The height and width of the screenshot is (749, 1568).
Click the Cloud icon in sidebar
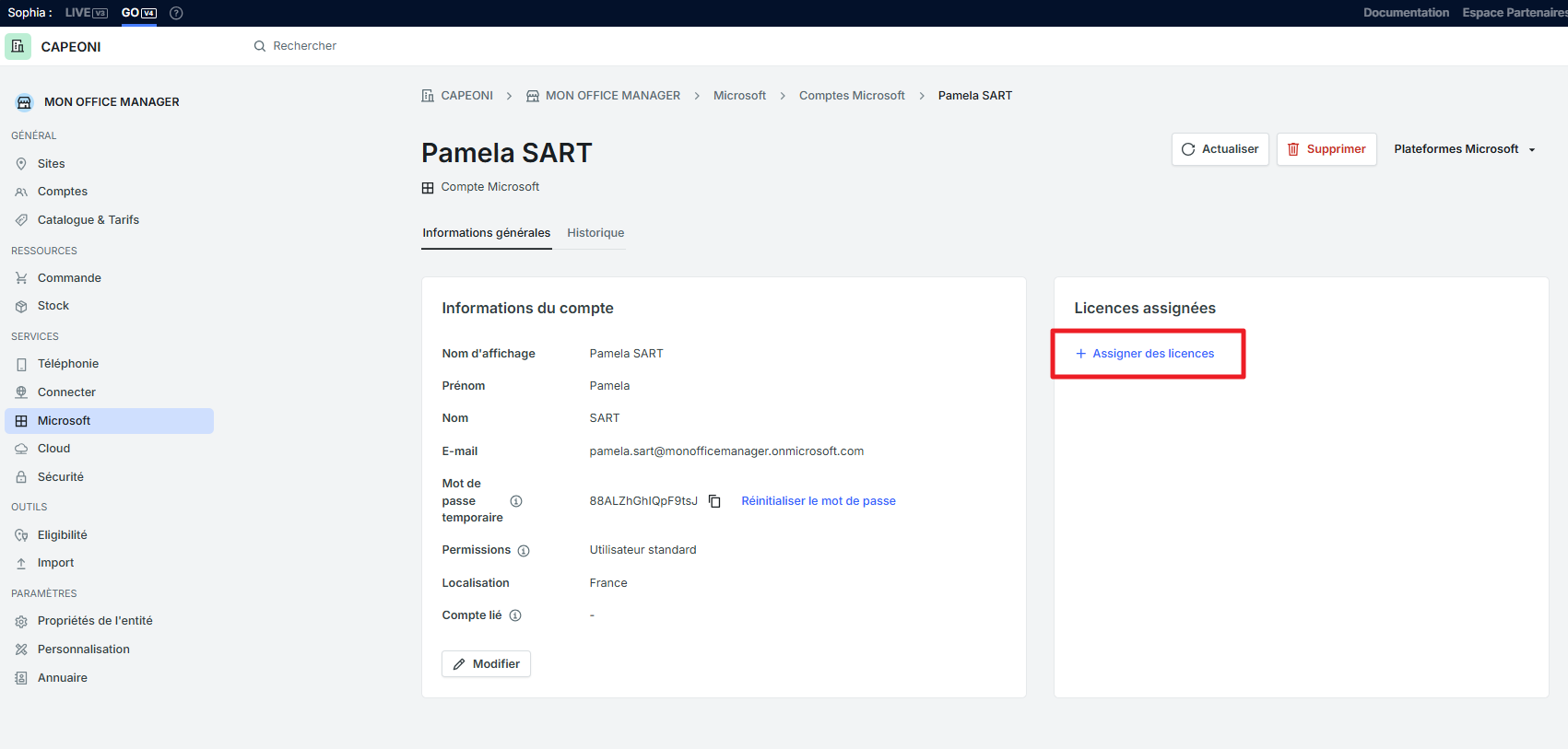click(21, 449)
